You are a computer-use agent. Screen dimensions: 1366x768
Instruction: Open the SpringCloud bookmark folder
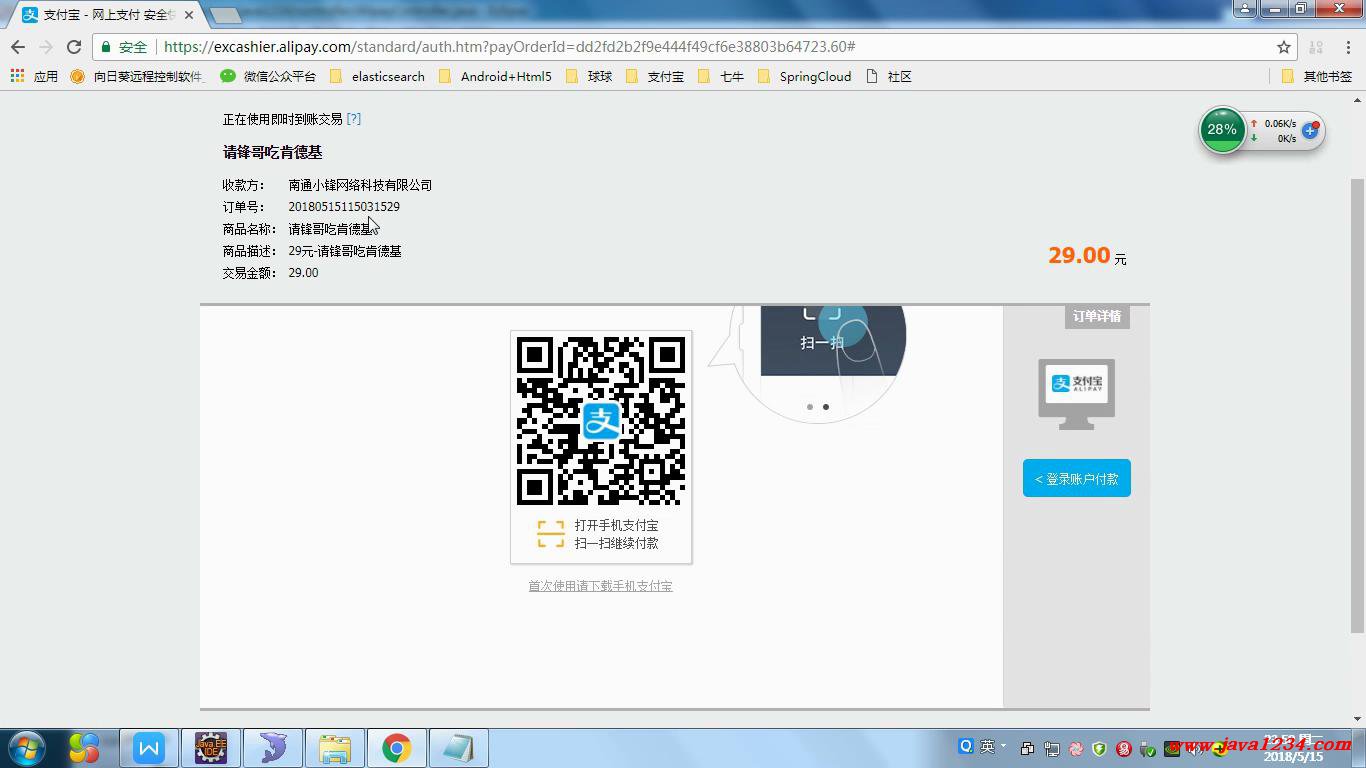[805, 76]
